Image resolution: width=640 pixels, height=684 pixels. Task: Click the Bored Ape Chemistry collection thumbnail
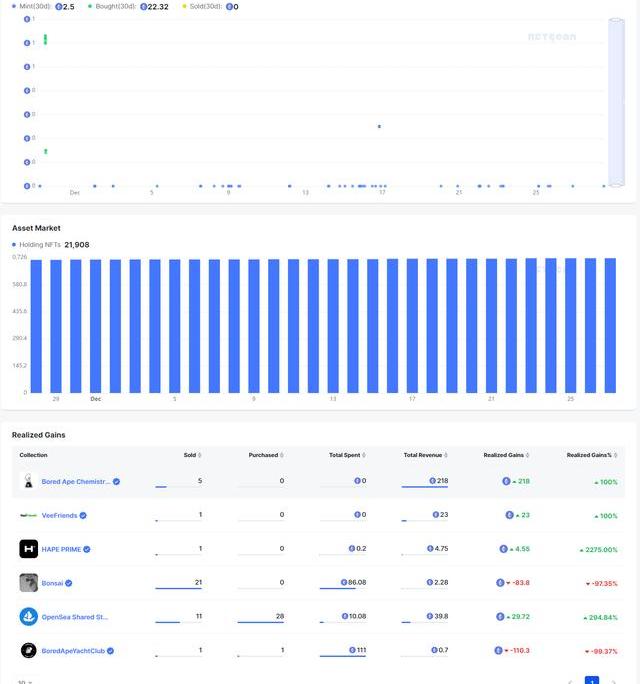[28, 481]
